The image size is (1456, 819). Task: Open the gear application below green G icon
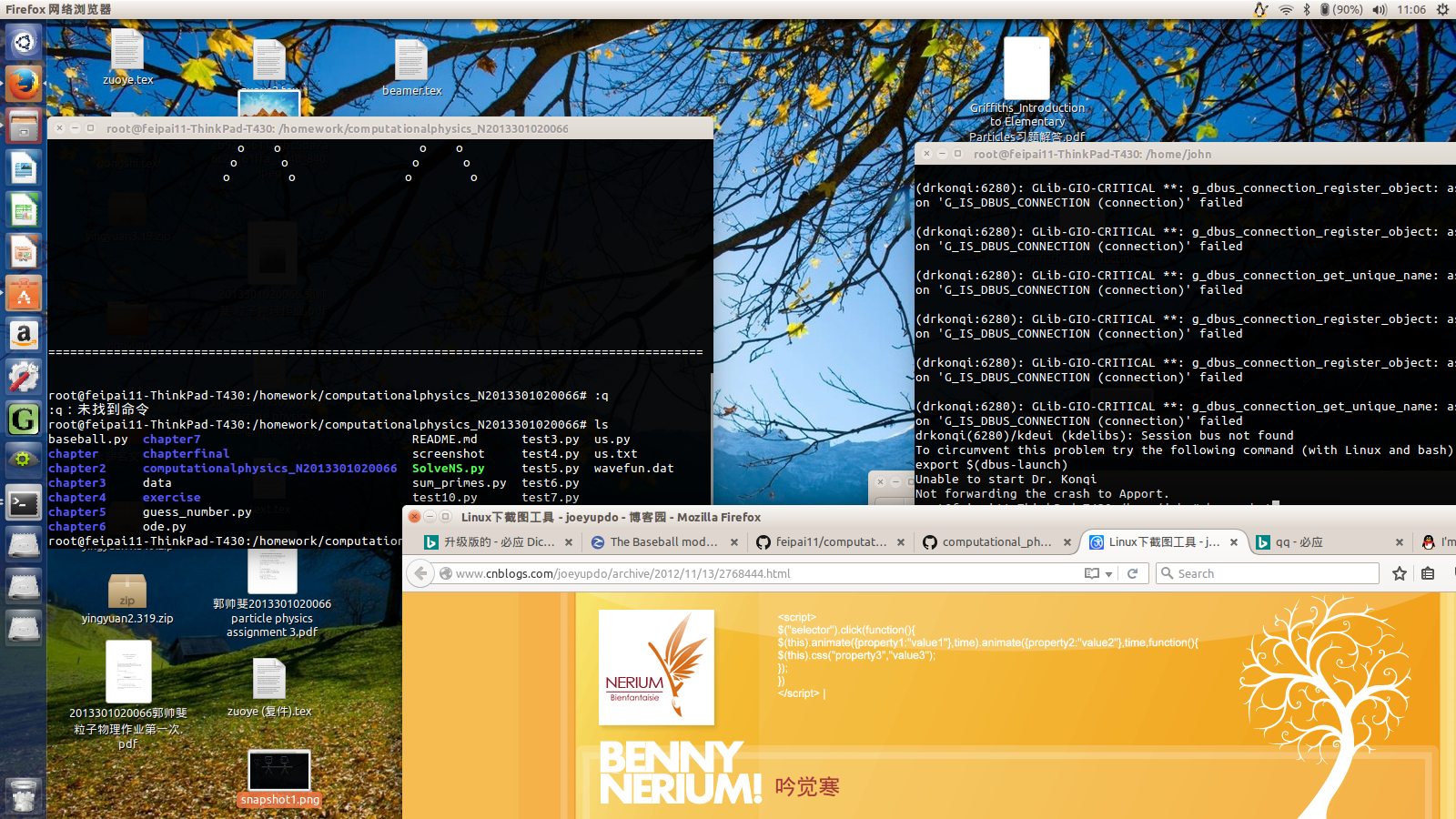tap(24, 460)
